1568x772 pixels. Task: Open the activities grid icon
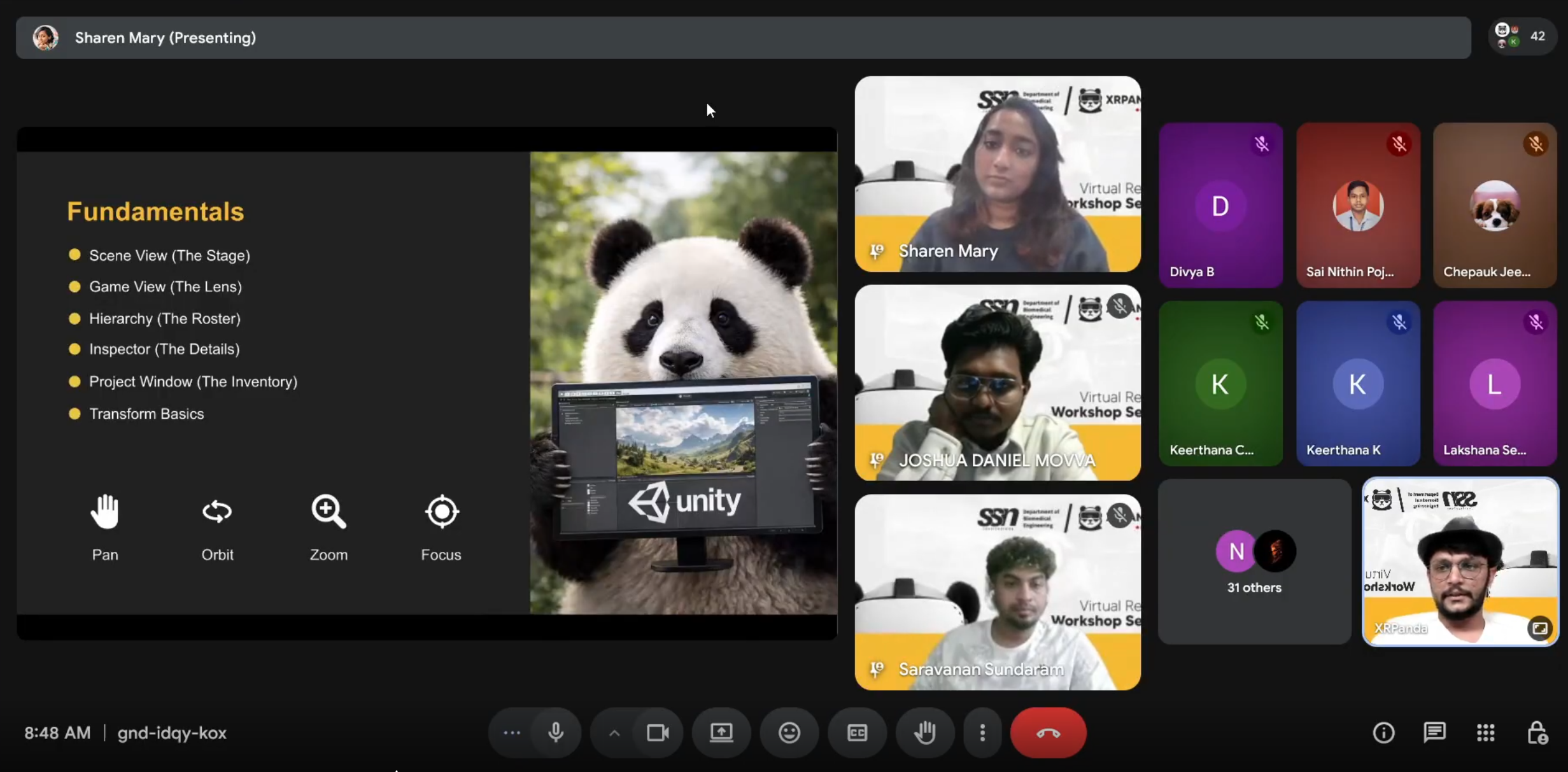pyautogui.click(x=1486, y=733)
